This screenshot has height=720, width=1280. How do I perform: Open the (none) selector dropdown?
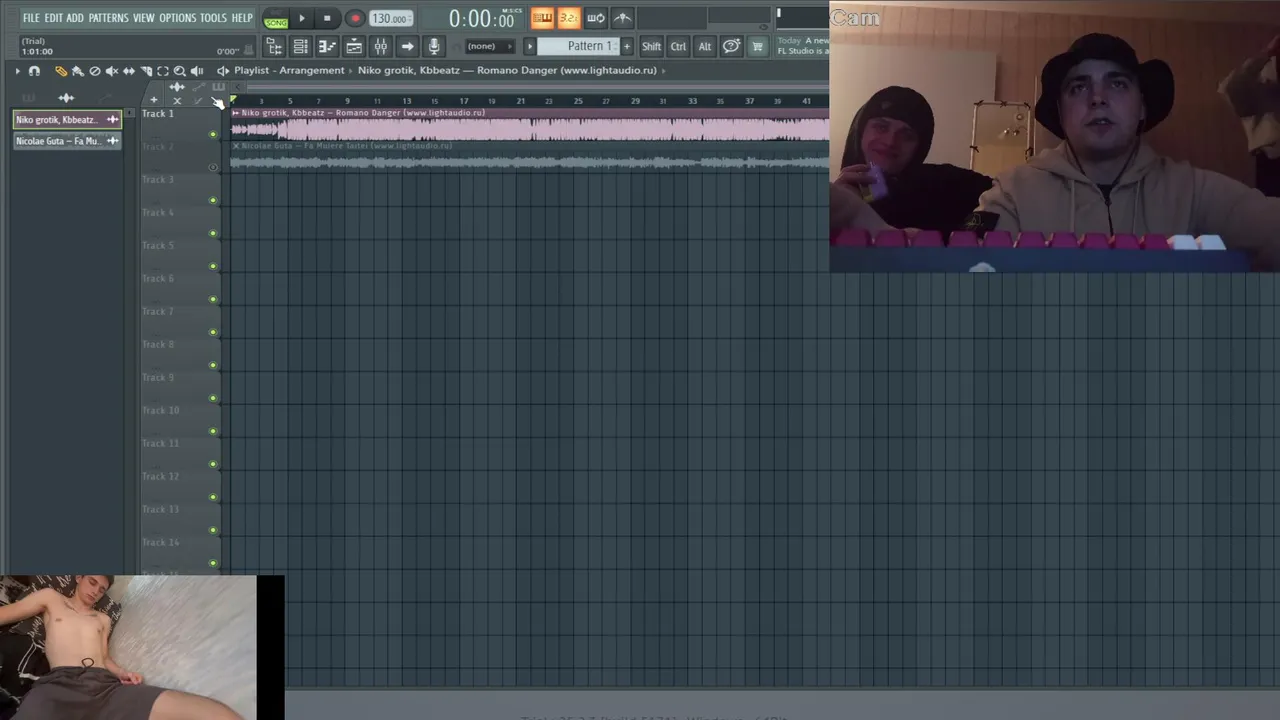490,46
